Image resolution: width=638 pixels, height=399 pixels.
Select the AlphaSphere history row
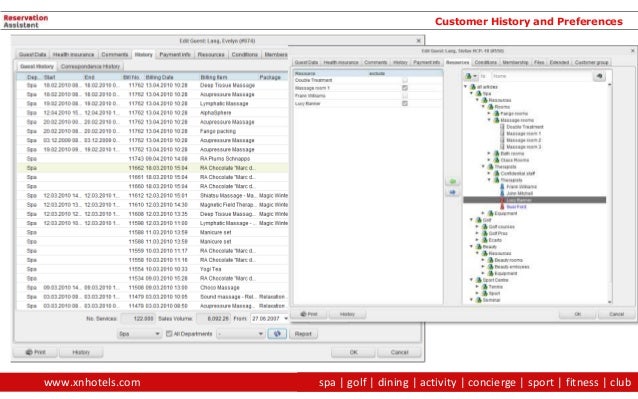point(153,113)
